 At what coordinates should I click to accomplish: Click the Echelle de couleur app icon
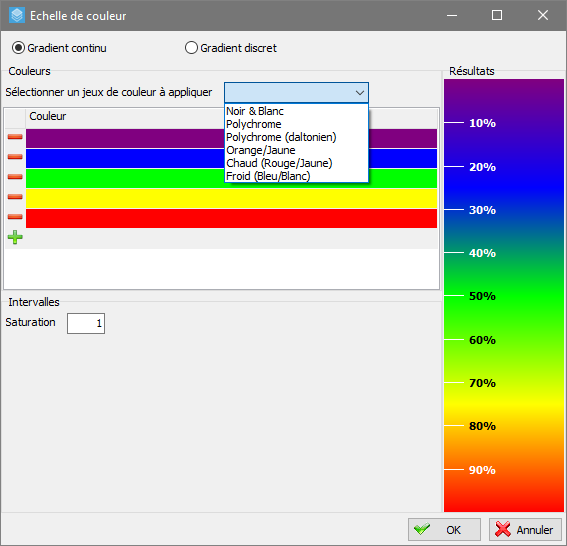pyautogui.click(x=17, y=16)
